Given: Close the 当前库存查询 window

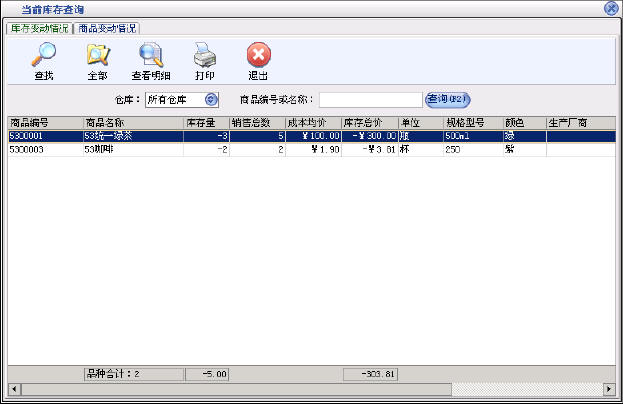Looking at the screenshot, I should point(611,8).
